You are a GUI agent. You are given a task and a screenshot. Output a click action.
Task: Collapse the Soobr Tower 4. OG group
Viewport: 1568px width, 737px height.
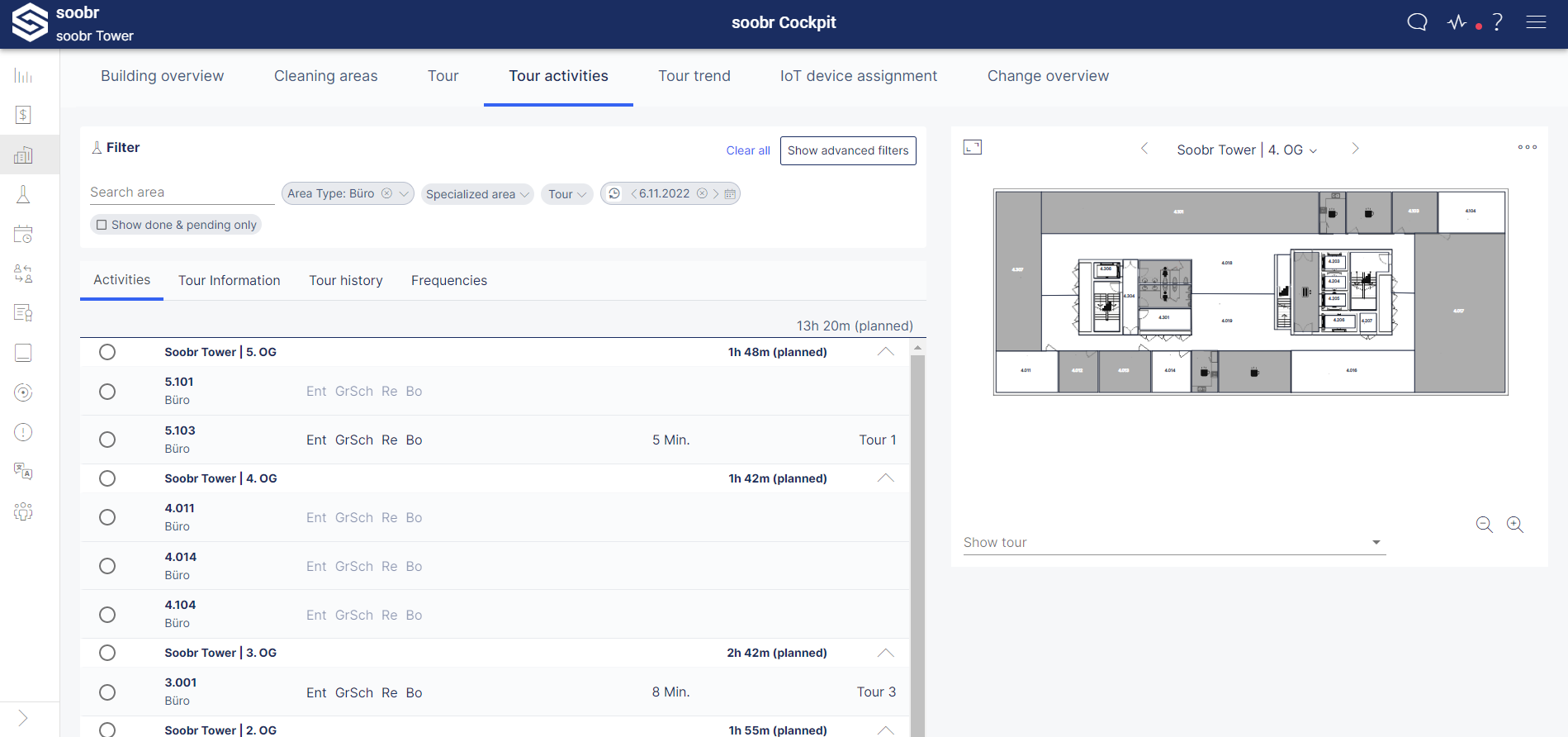coord(885,478)
